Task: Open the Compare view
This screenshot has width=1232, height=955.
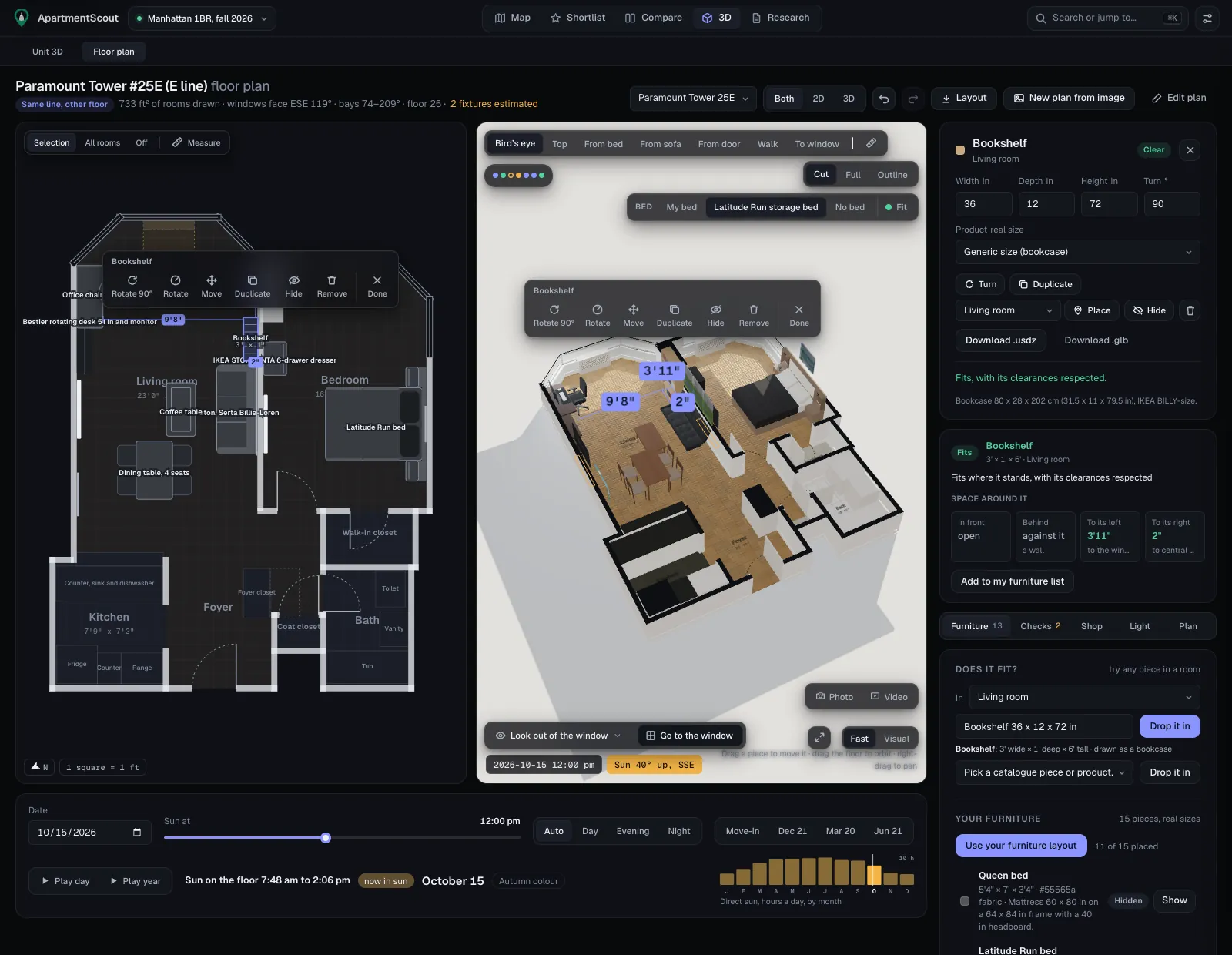Action: 653,18
